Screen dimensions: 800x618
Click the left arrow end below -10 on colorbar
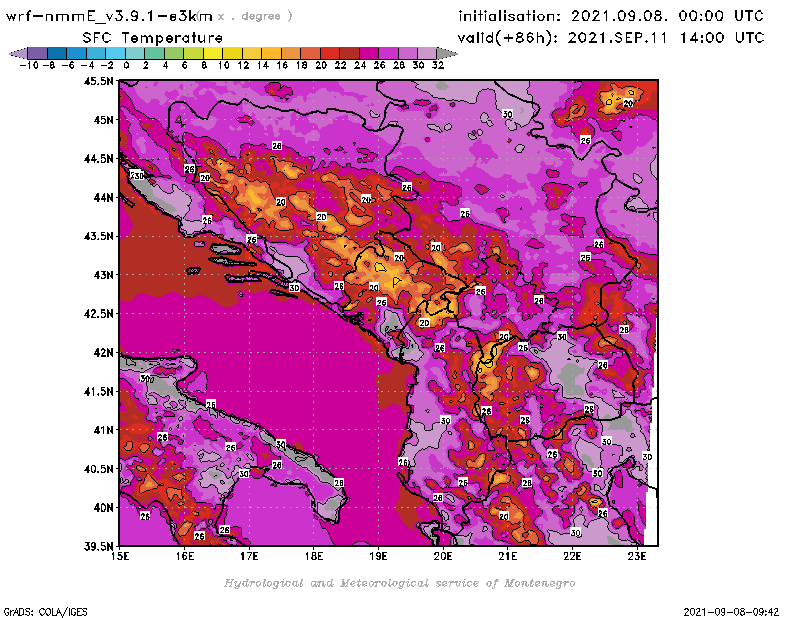point(19,53)
